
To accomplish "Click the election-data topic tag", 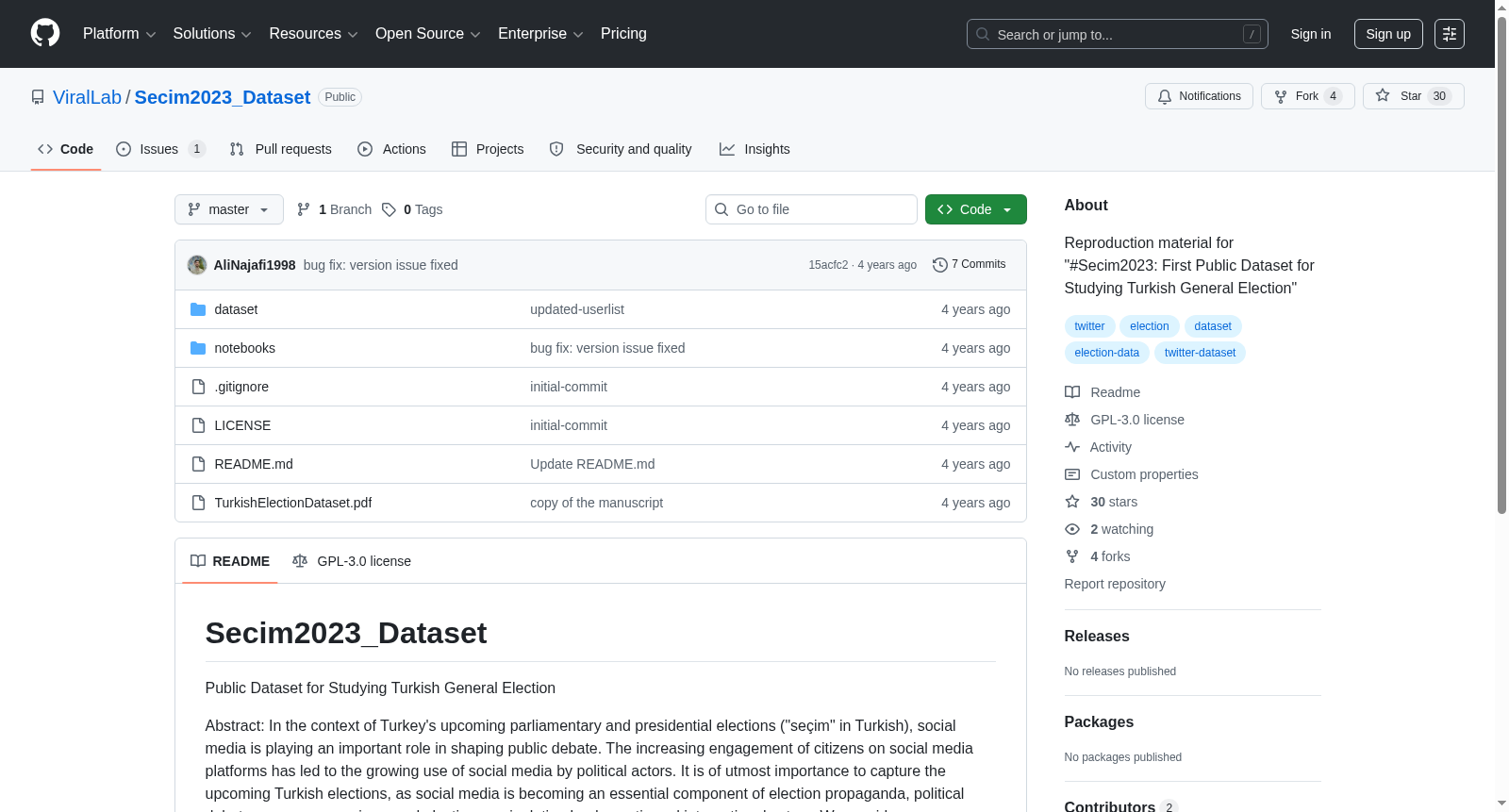I will [x=1107, y=353].
